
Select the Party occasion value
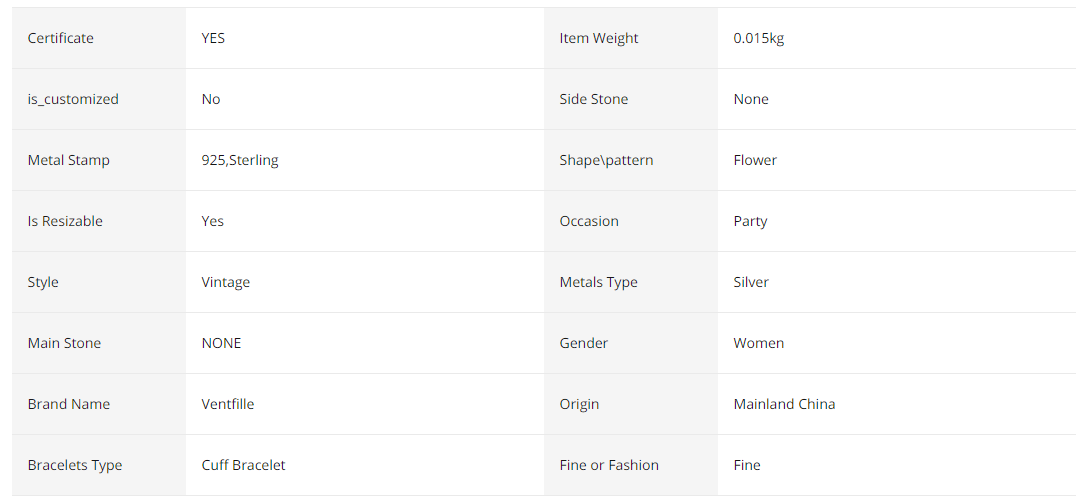[x=750, y=221]
